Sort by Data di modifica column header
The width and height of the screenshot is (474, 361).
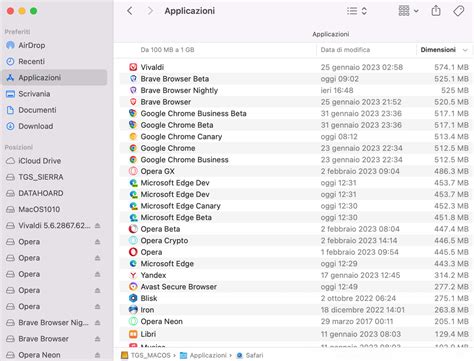click(345, 50)
